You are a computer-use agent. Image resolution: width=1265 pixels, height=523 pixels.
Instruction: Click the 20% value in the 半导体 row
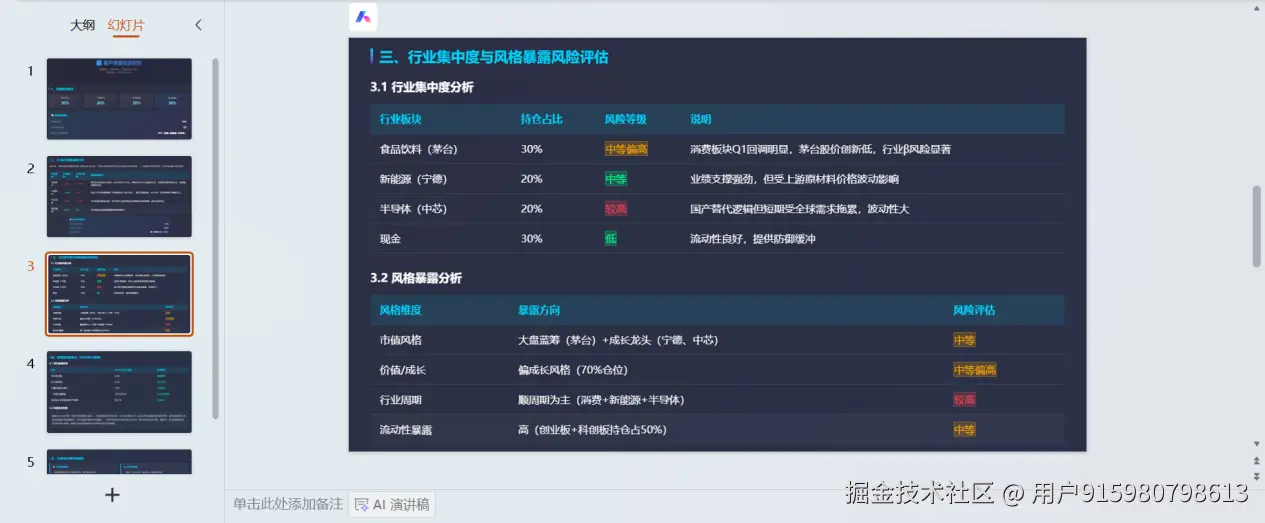(531, 209)
